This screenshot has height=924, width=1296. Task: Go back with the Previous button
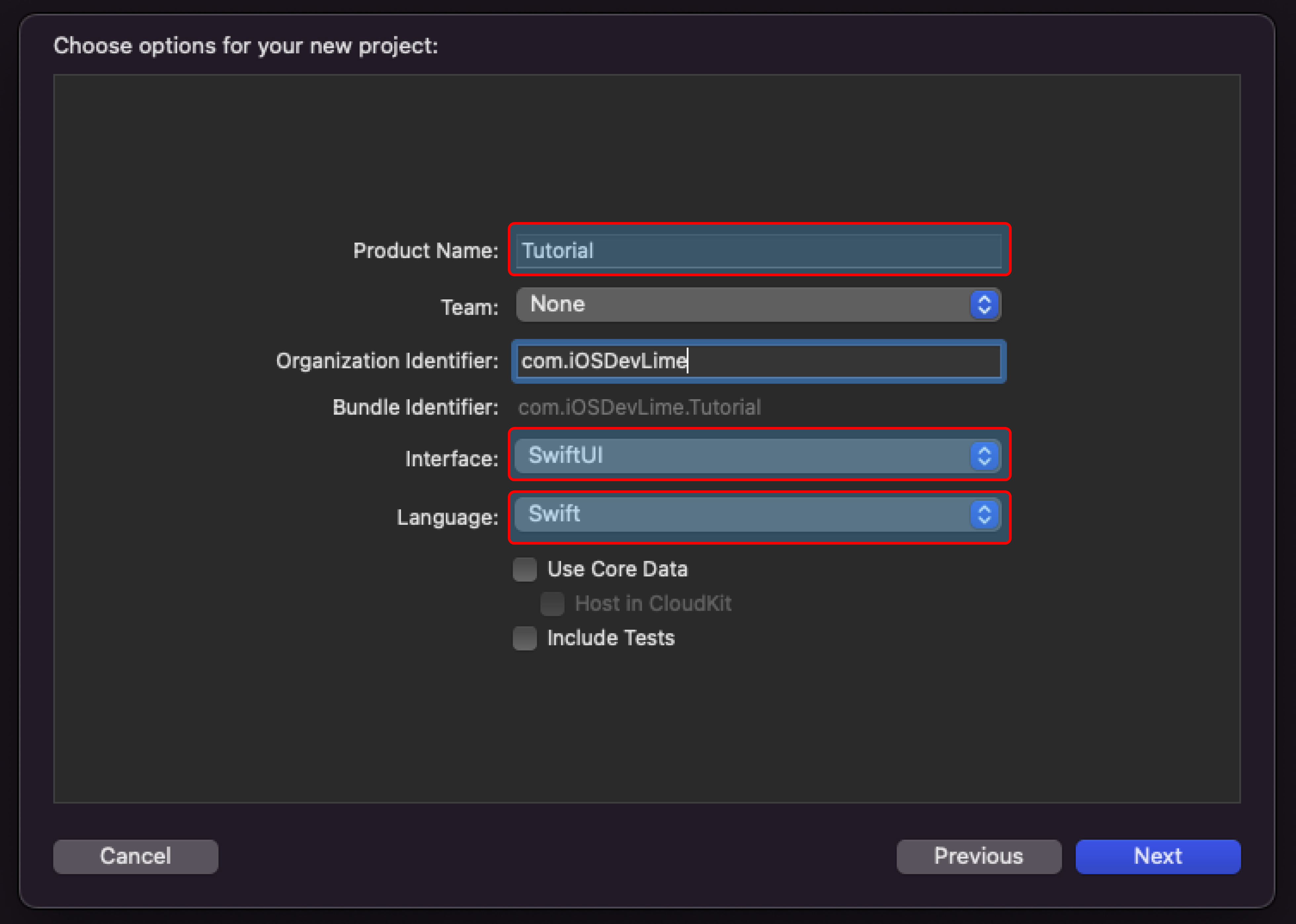(x=978, y=856)
